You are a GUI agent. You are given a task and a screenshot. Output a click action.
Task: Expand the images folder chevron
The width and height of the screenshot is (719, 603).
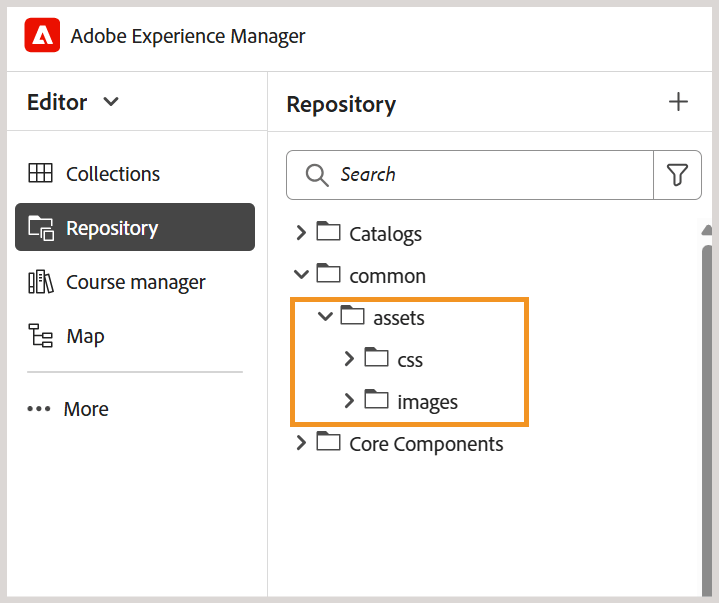[349, 401]
